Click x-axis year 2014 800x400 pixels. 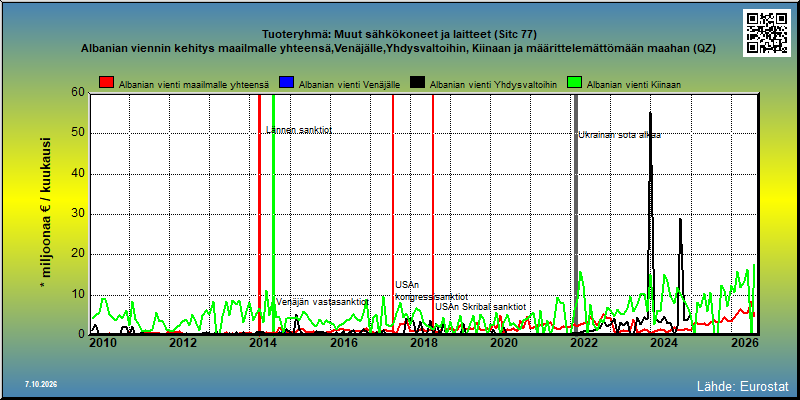[x=262, y=343]
